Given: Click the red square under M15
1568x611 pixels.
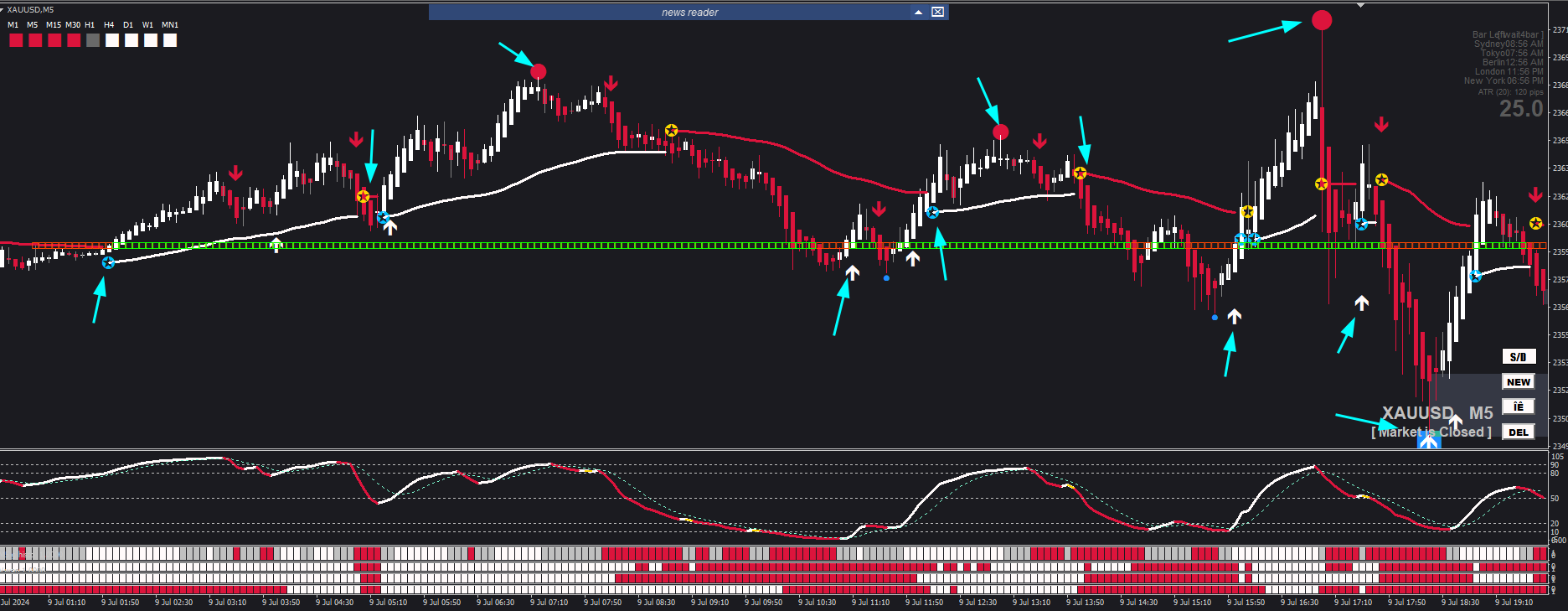Looking at the screenshot, I should [x=54, y=40].
